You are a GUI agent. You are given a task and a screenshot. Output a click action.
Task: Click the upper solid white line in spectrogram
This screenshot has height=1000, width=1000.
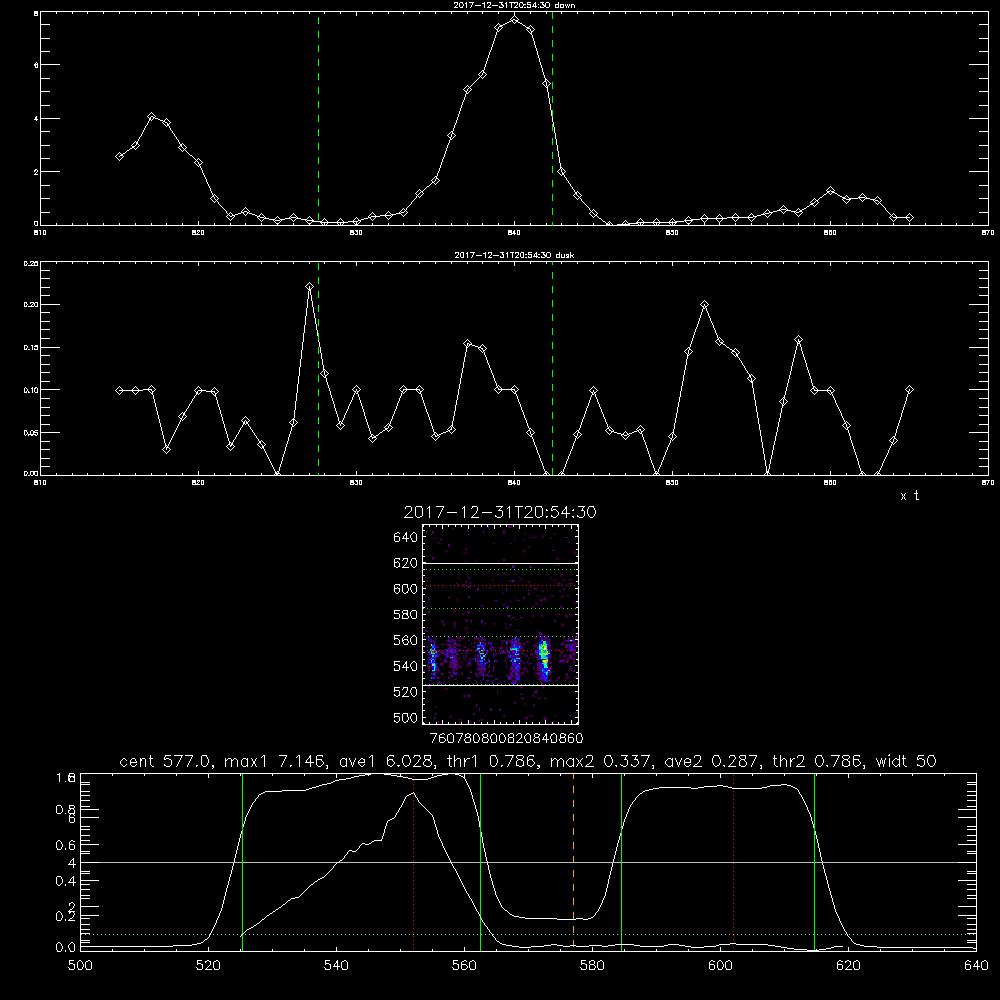tap(501, 564)
